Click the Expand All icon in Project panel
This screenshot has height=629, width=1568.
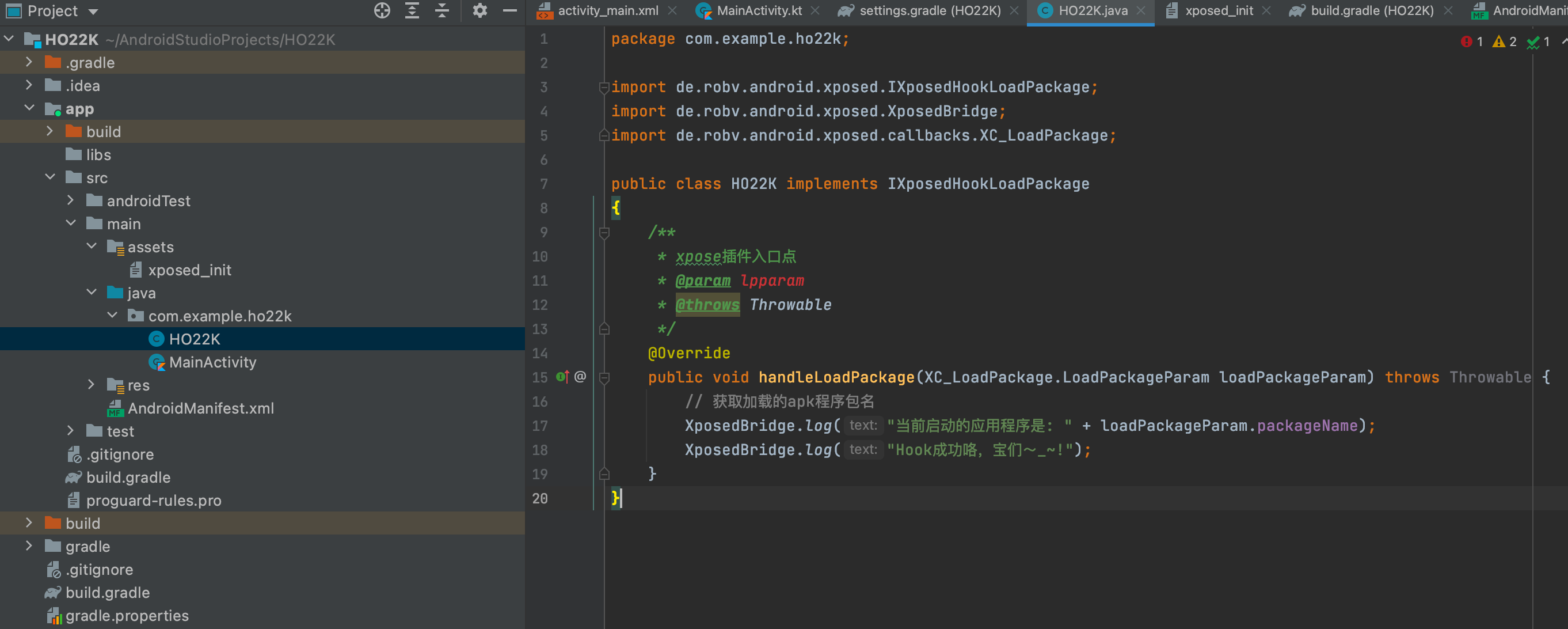tap(412, 10)
